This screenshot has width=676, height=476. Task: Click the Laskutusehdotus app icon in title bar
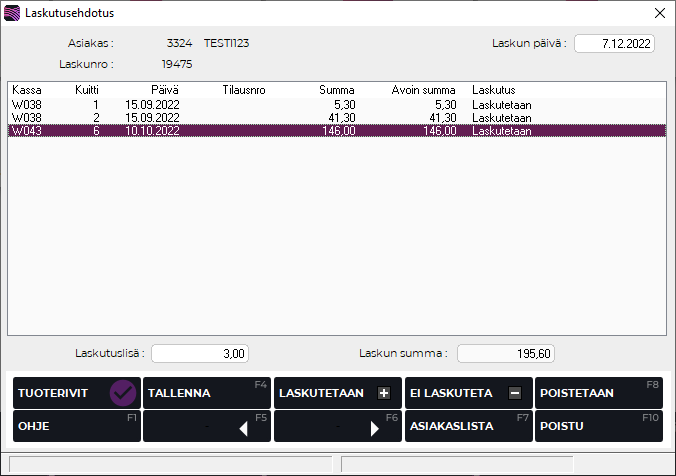coord(12,13)
